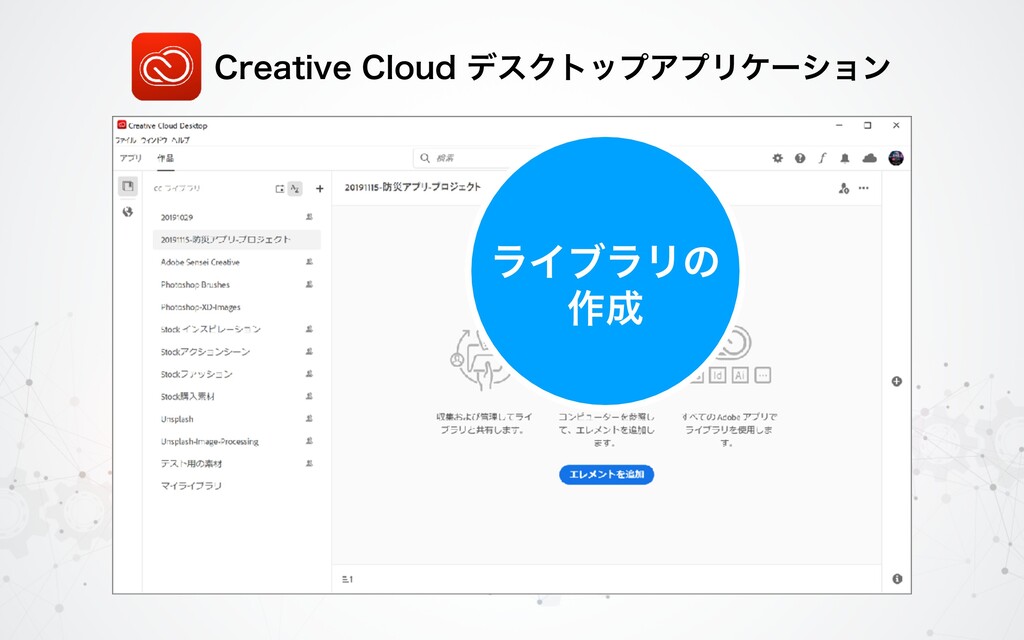Click the shared icon beside Unsplash
This screenshot has width=1024, height=640.
(310, 419)
